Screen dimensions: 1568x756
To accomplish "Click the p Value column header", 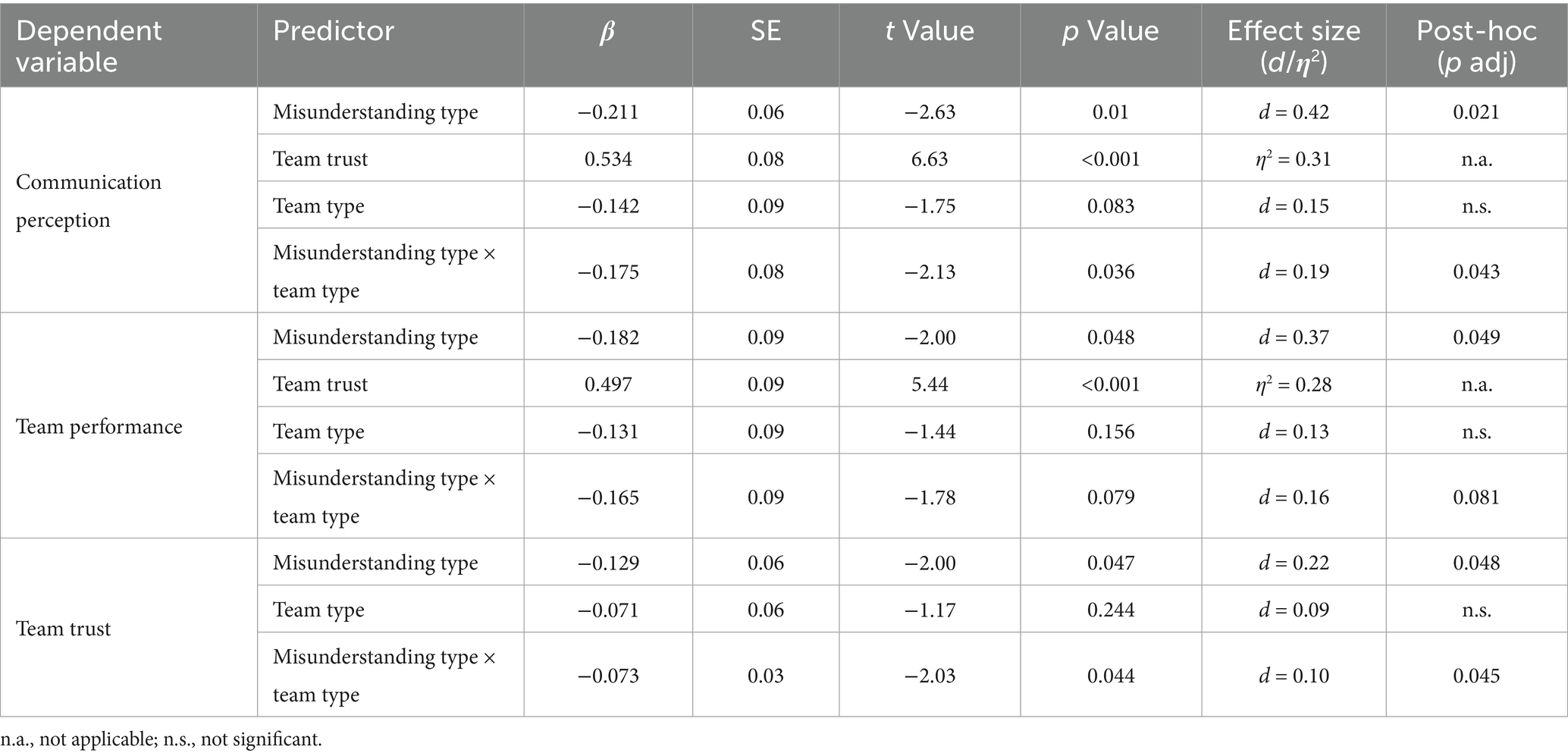I will point(1110,31).
